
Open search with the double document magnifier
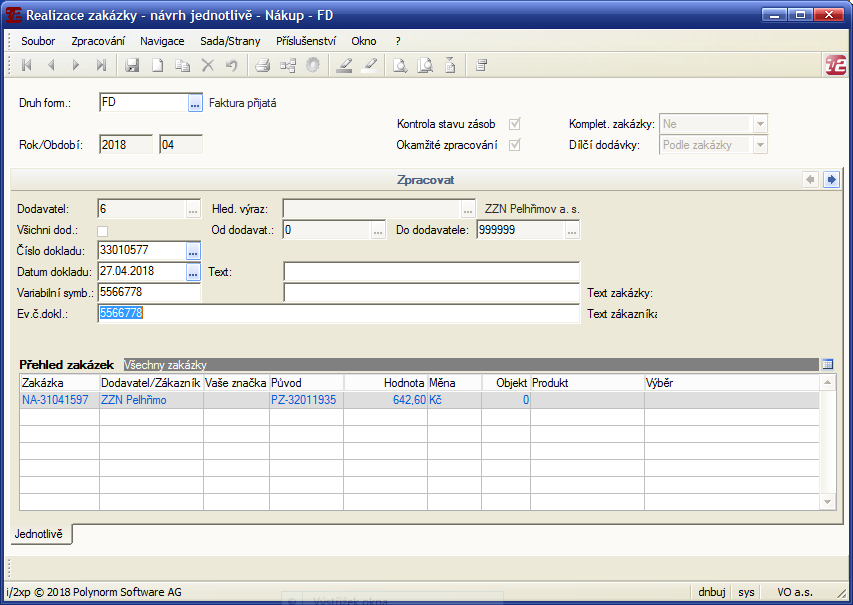(x=425, y=65)
